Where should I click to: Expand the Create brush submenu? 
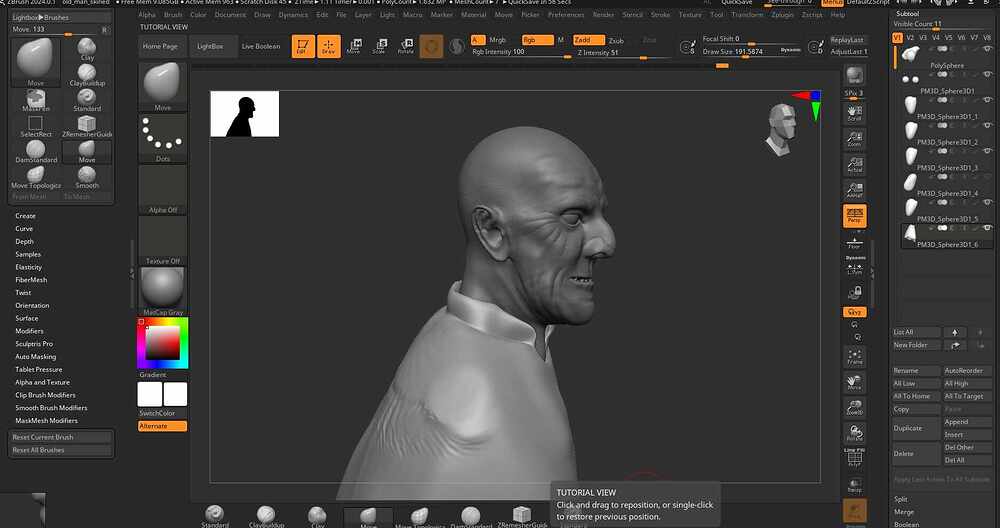point(26,216)
